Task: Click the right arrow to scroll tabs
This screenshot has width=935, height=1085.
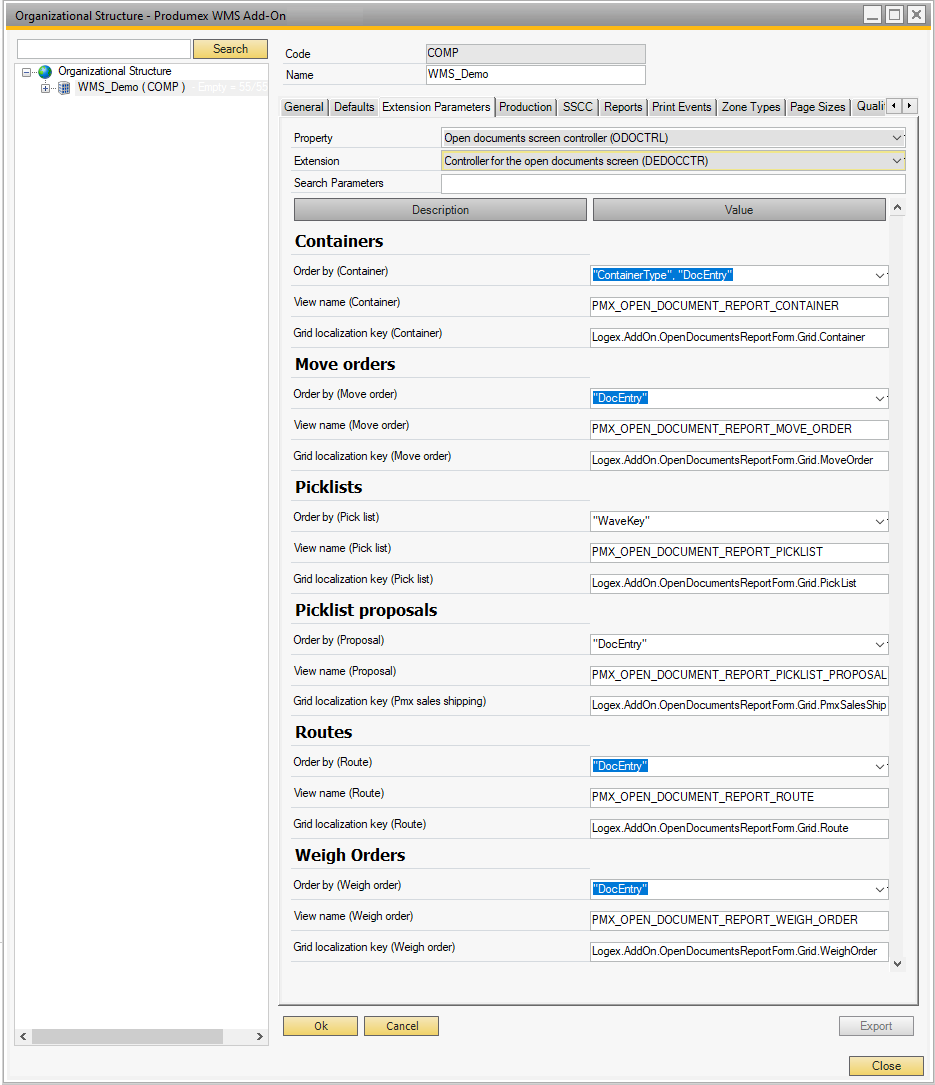Action: pyautogui.click(x=911, y=106)
